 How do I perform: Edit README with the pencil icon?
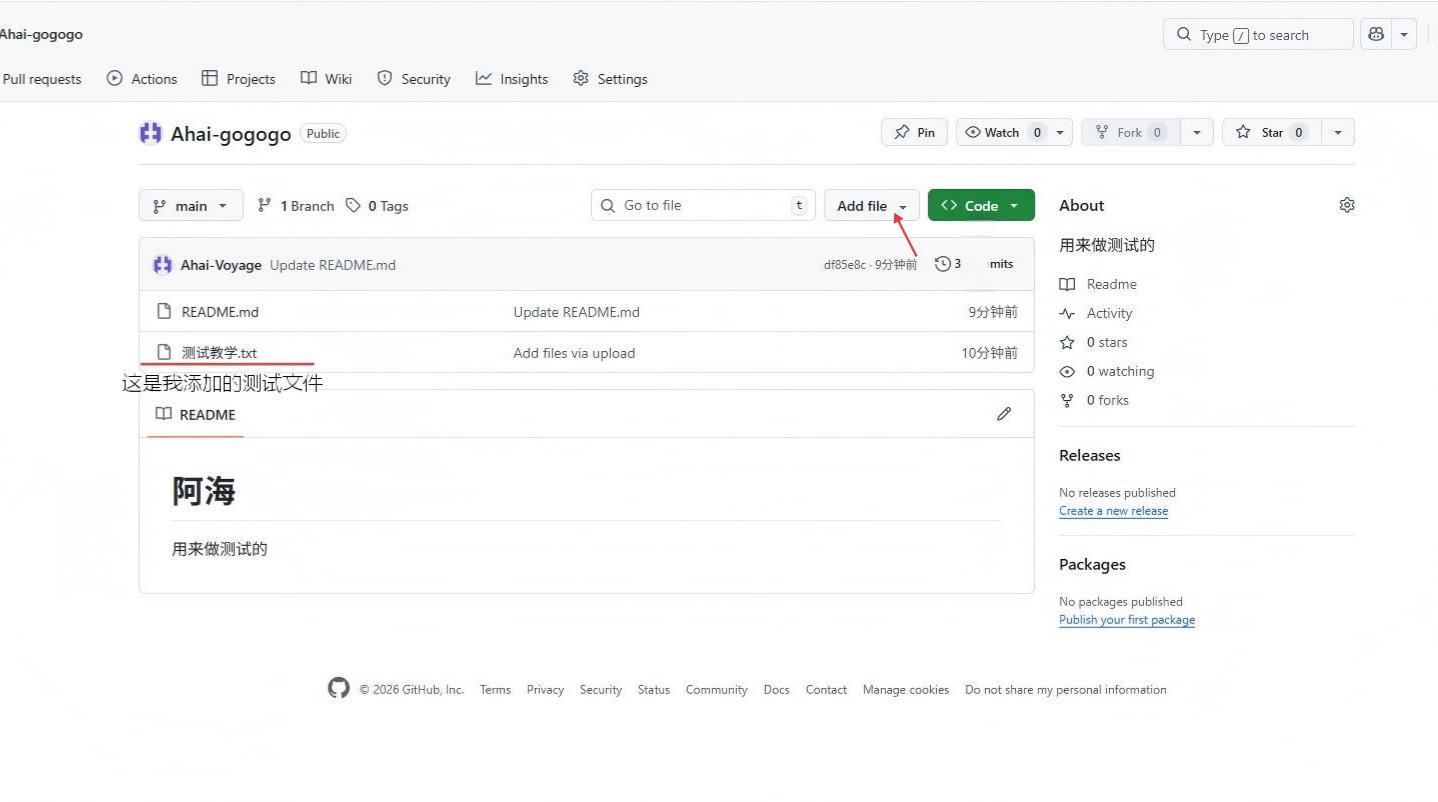click(1003, 414)
